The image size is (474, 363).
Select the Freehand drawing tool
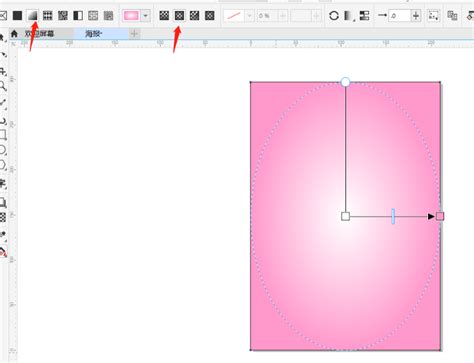[3, 104]
